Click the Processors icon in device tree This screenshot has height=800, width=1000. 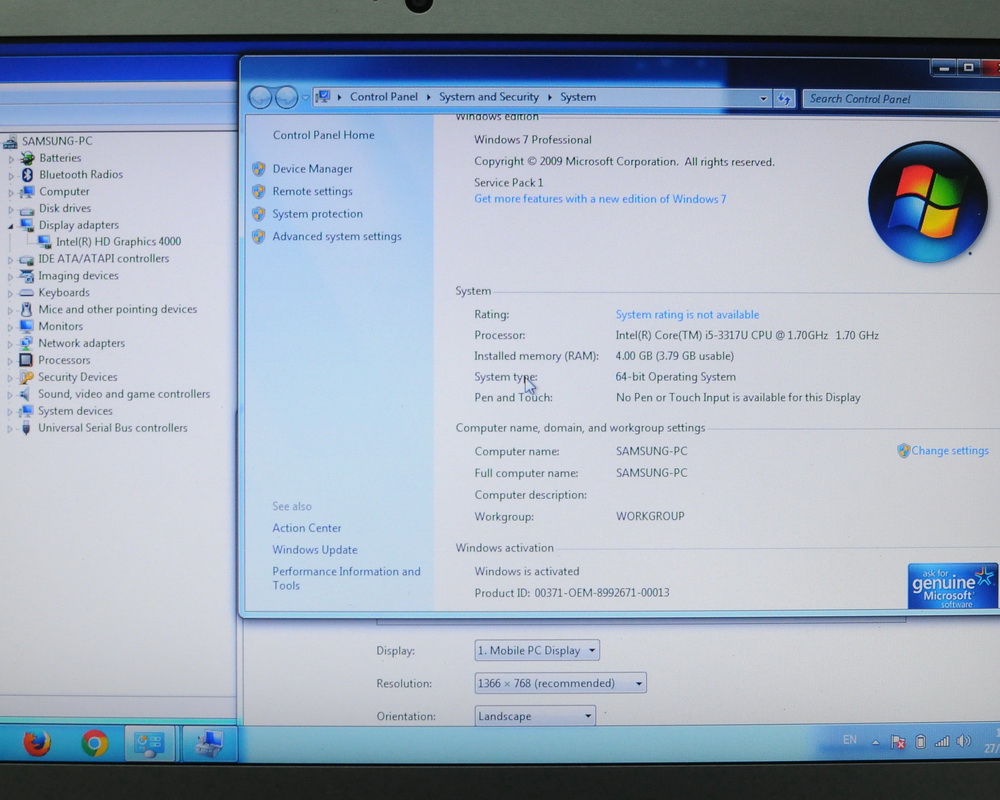click(x=26, y=360)
